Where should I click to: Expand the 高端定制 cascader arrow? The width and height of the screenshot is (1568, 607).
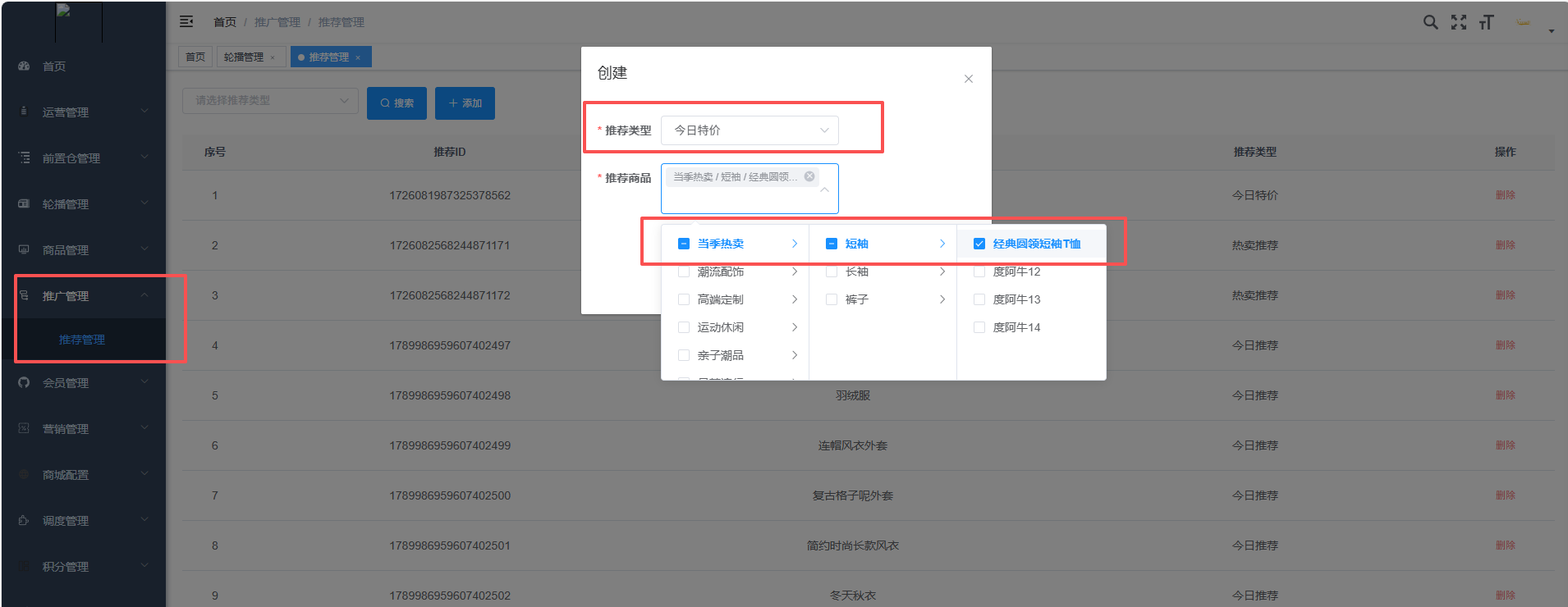tap(794, 299)
